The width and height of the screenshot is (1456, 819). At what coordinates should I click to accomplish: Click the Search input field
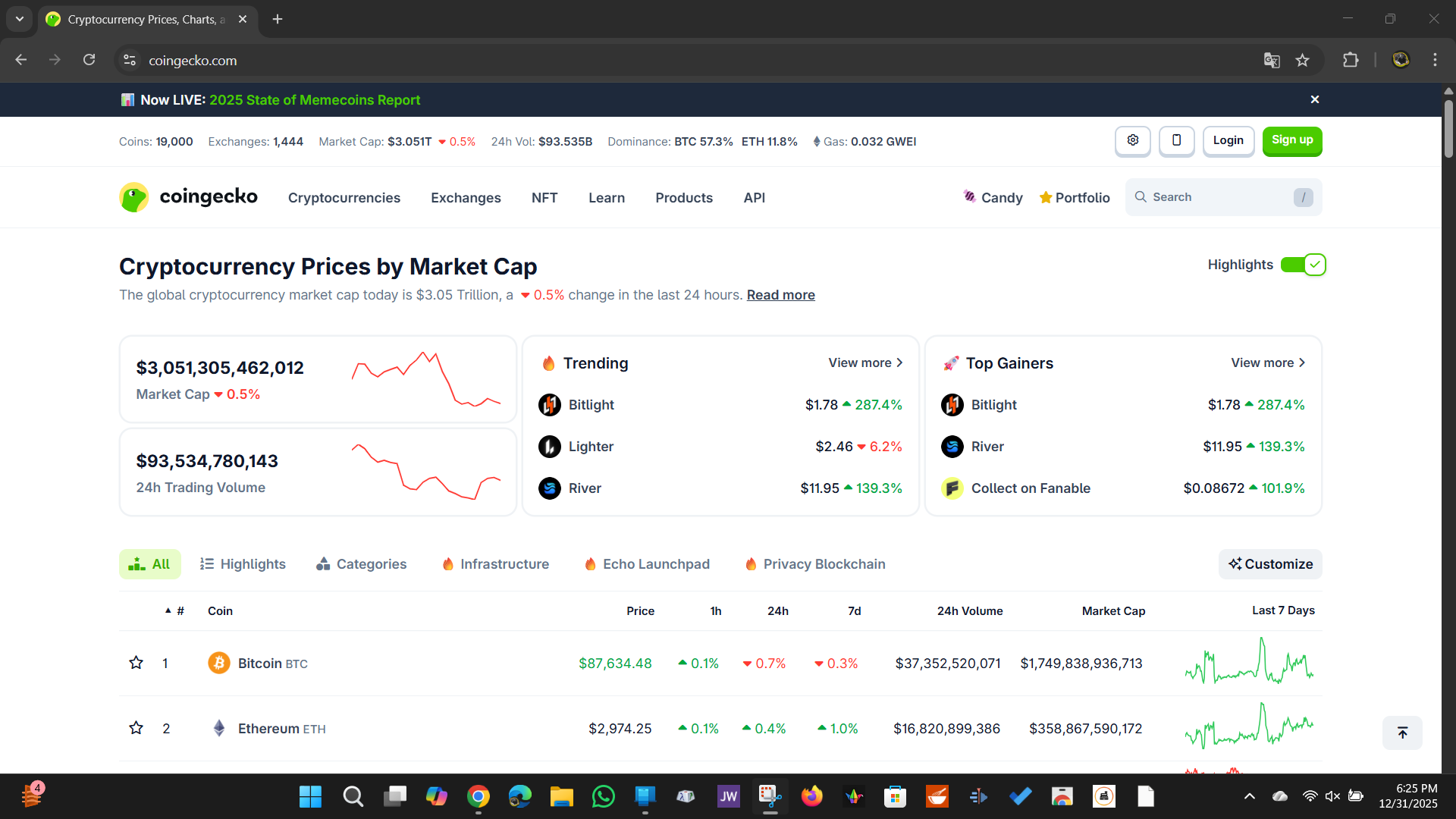click(x=1213, y=197)
